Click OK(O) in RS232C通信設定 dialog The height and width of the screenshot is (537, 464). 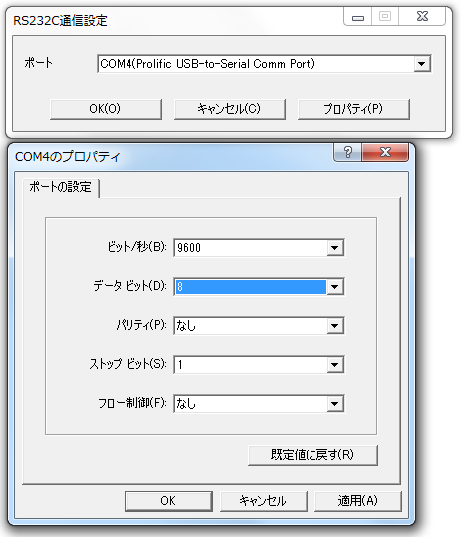click(x=105, y=109)
